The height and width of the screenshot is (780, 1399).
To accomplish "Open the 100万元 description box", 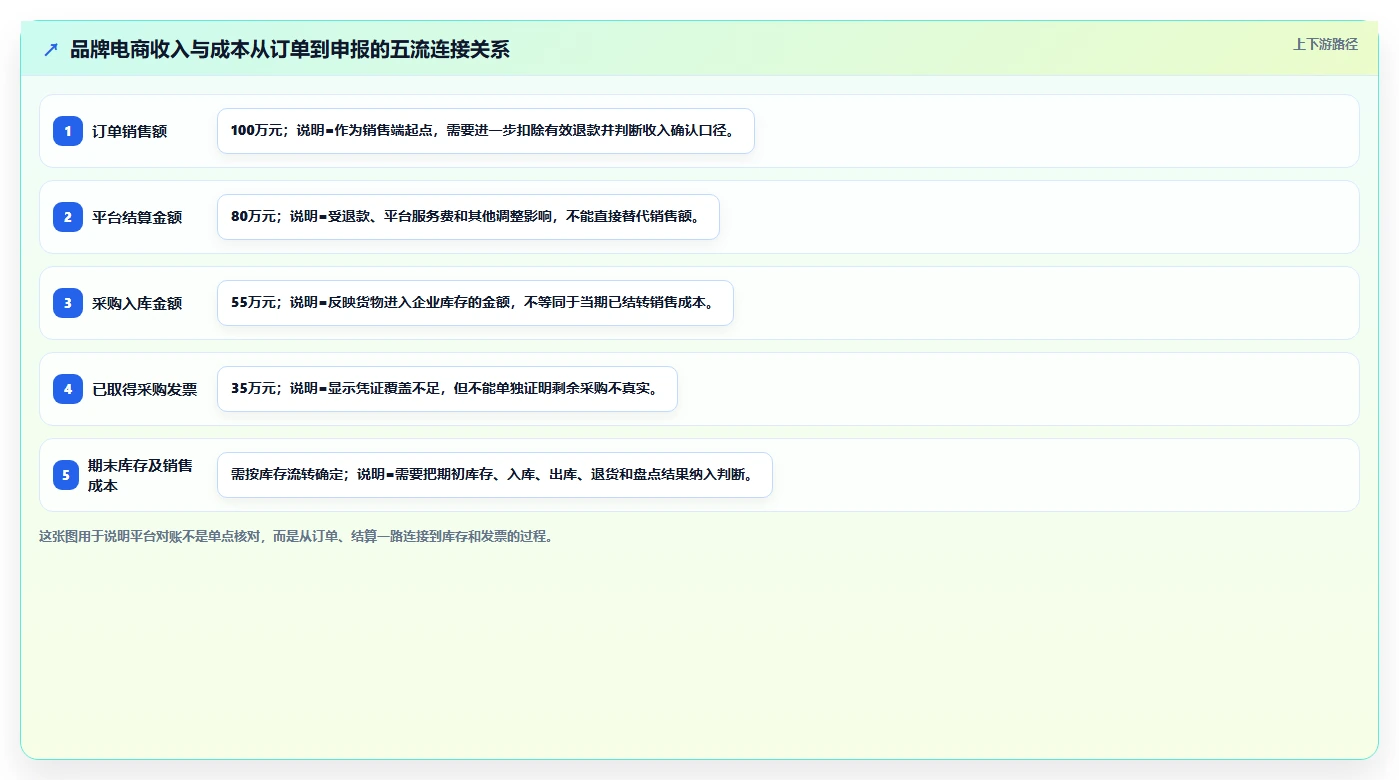I will coord(486,131).
